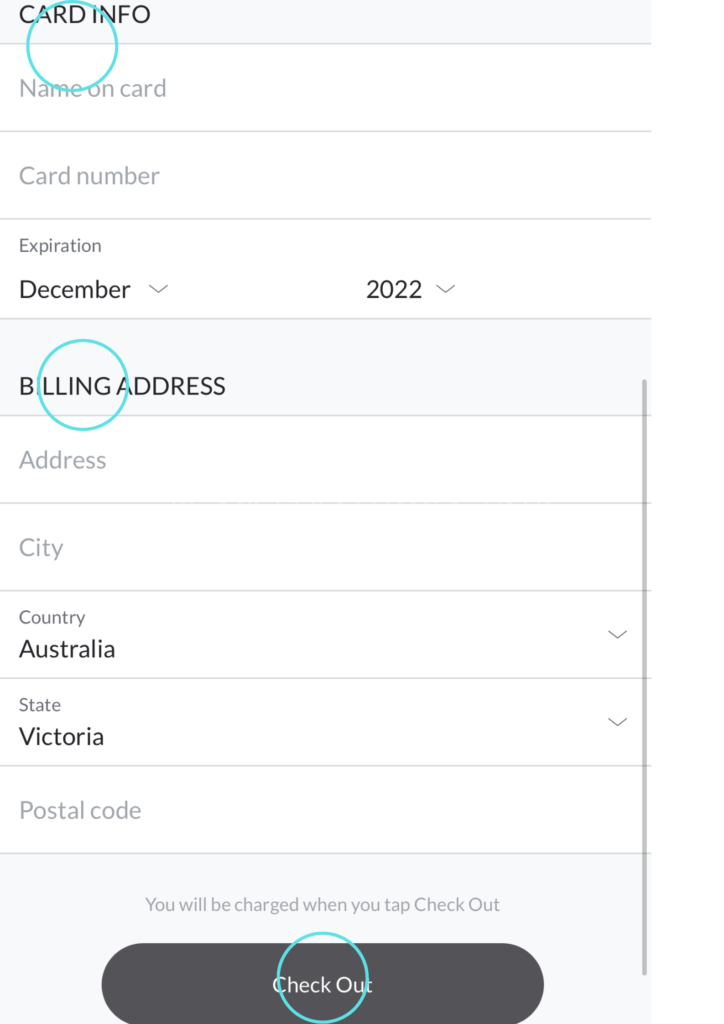Open the expiration month dropdown showing December

click(76, 289)
